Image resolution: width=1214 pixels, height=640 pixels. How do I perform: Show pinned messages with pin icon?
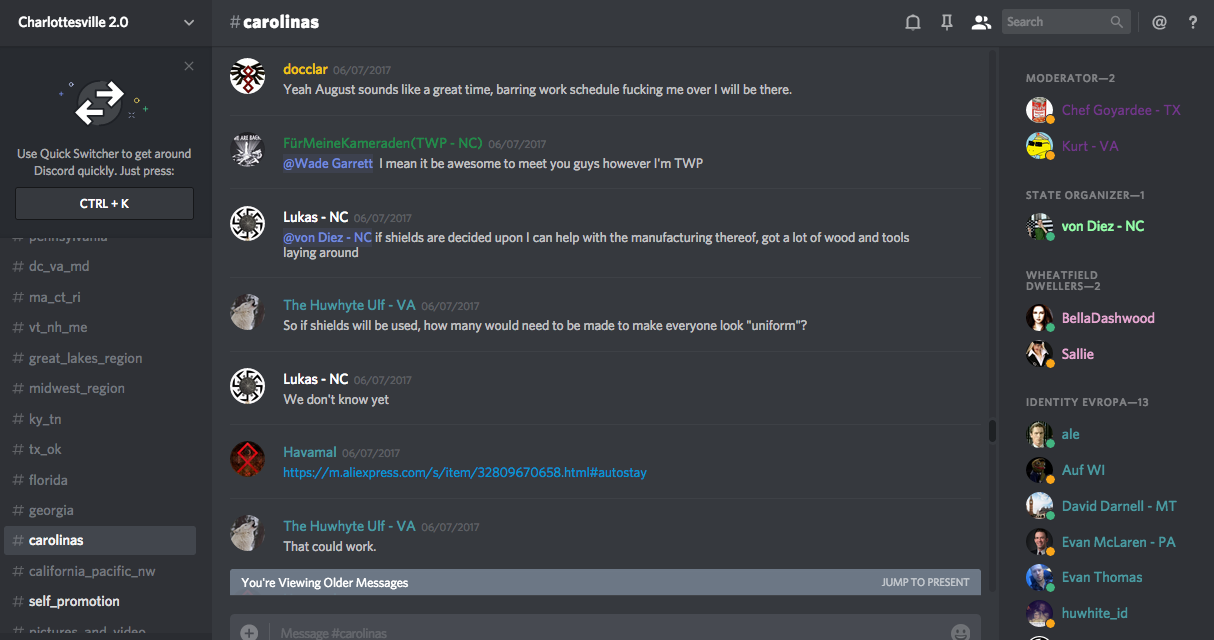point(946,22)
